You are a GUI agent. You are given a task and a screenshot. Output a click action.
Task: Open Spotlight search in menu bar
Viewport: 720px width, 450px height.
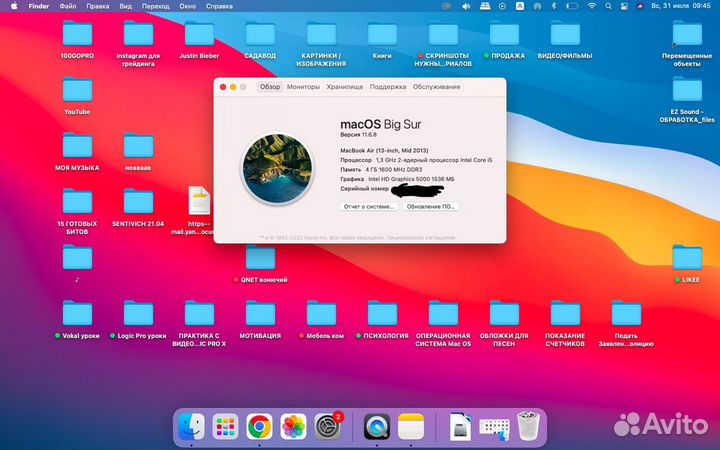coord(608,6)
